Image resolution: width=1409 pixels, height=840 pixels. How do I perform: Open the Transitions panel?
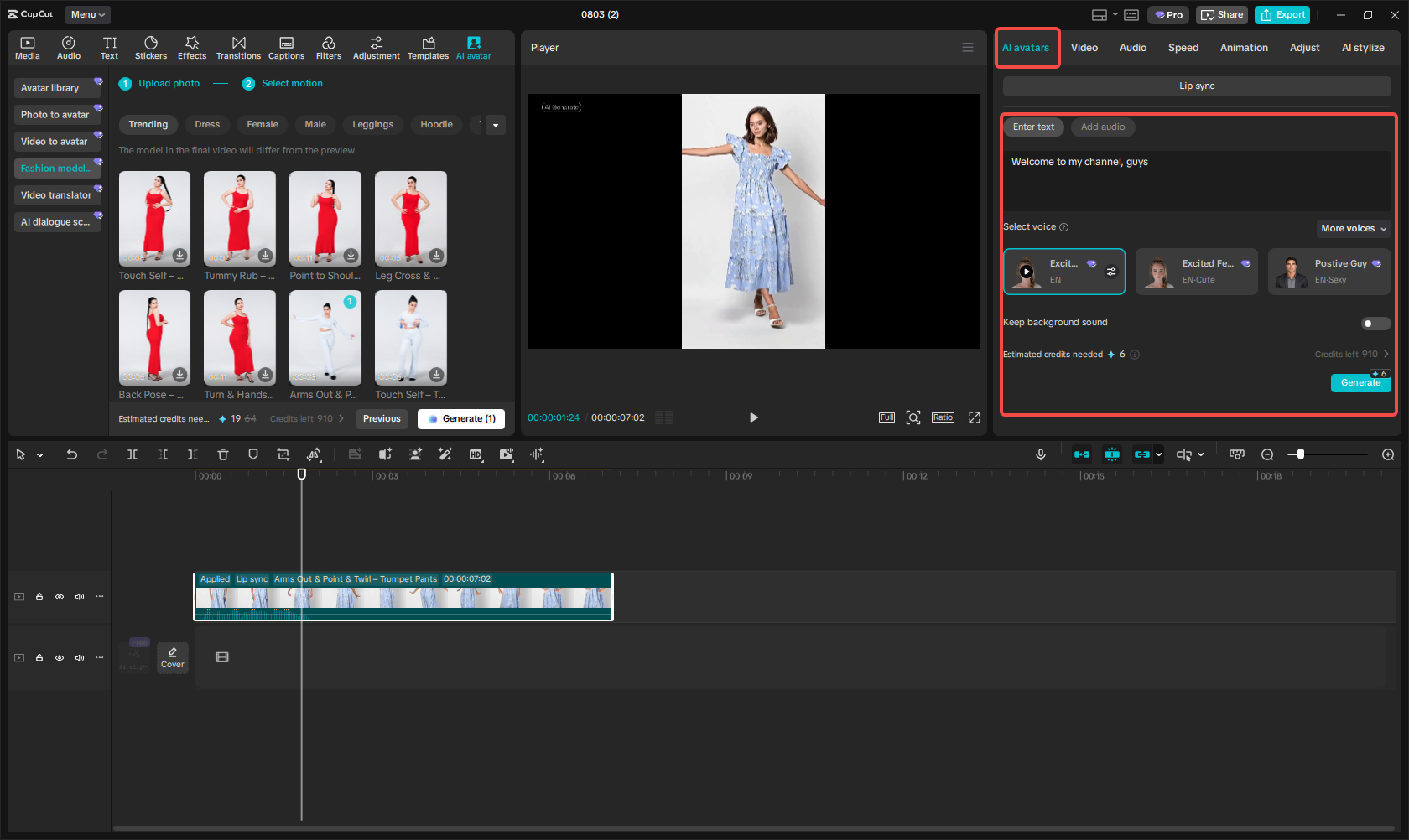(238, 47)
